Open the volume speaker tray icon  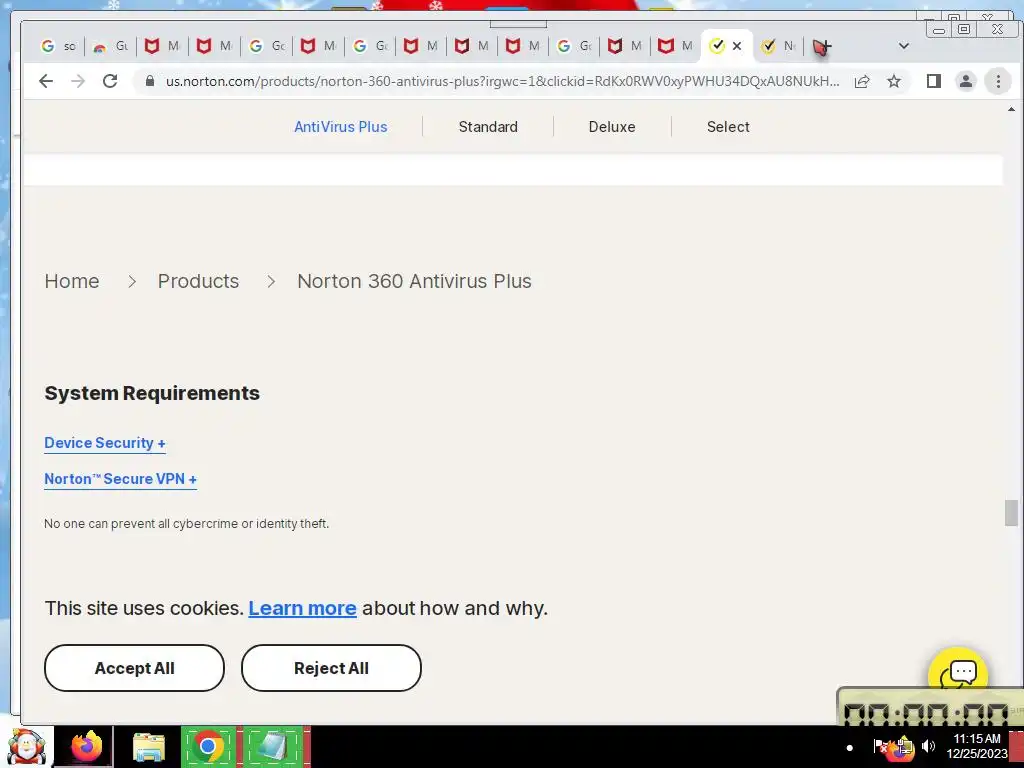(928, 746)
